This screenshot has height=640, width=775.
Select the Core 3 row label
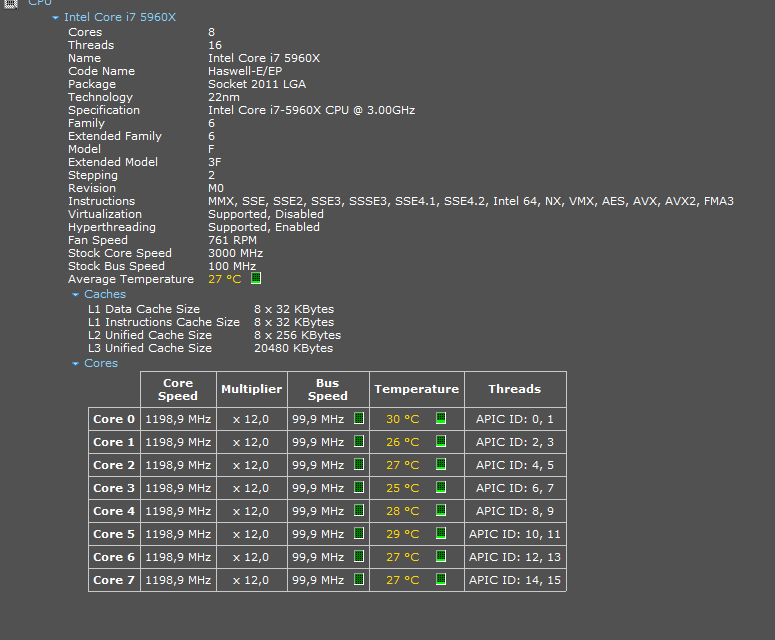coord(114,488)
